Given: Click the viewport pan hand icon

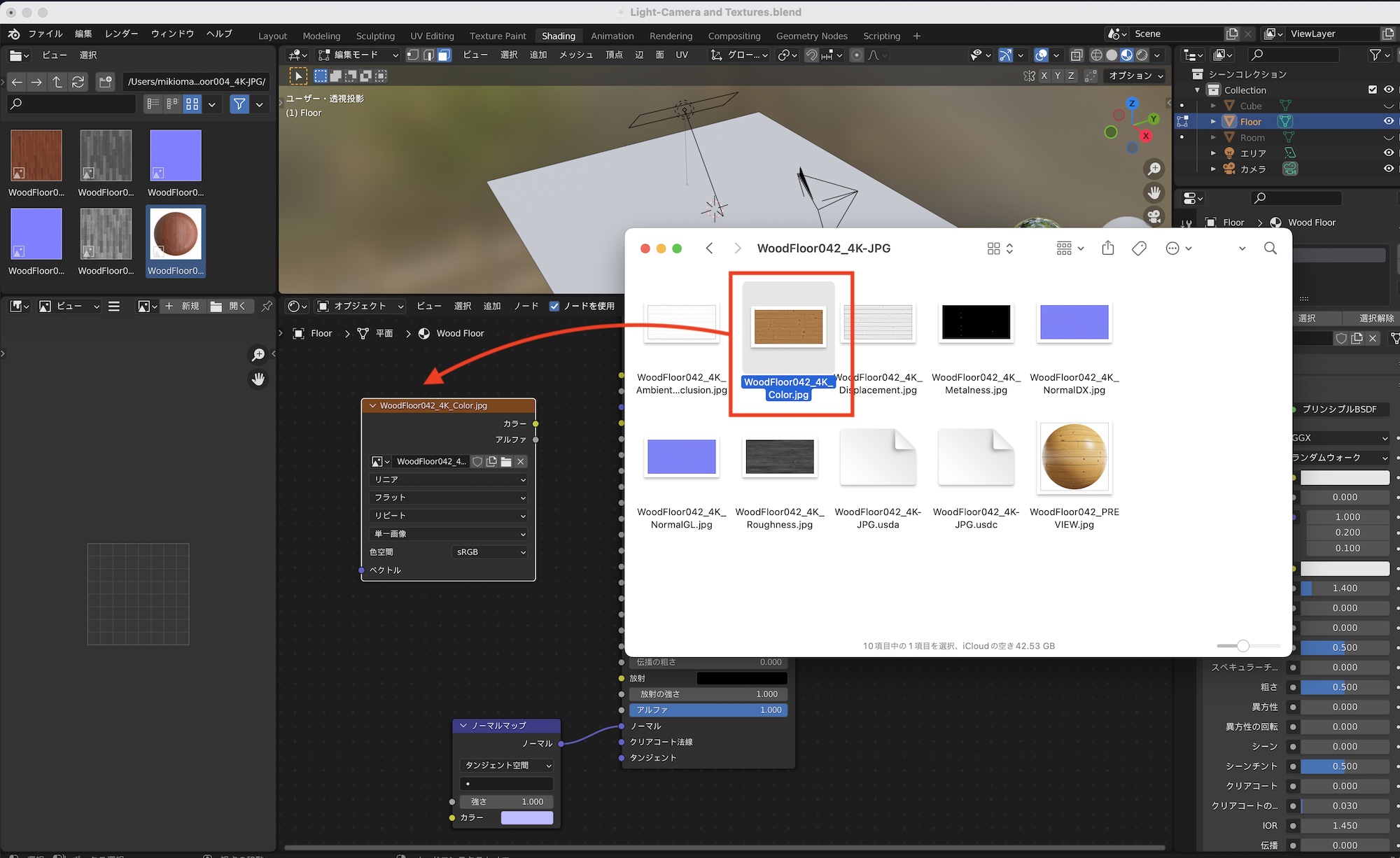Looking at the screenshot, I should coord(1154,192).
